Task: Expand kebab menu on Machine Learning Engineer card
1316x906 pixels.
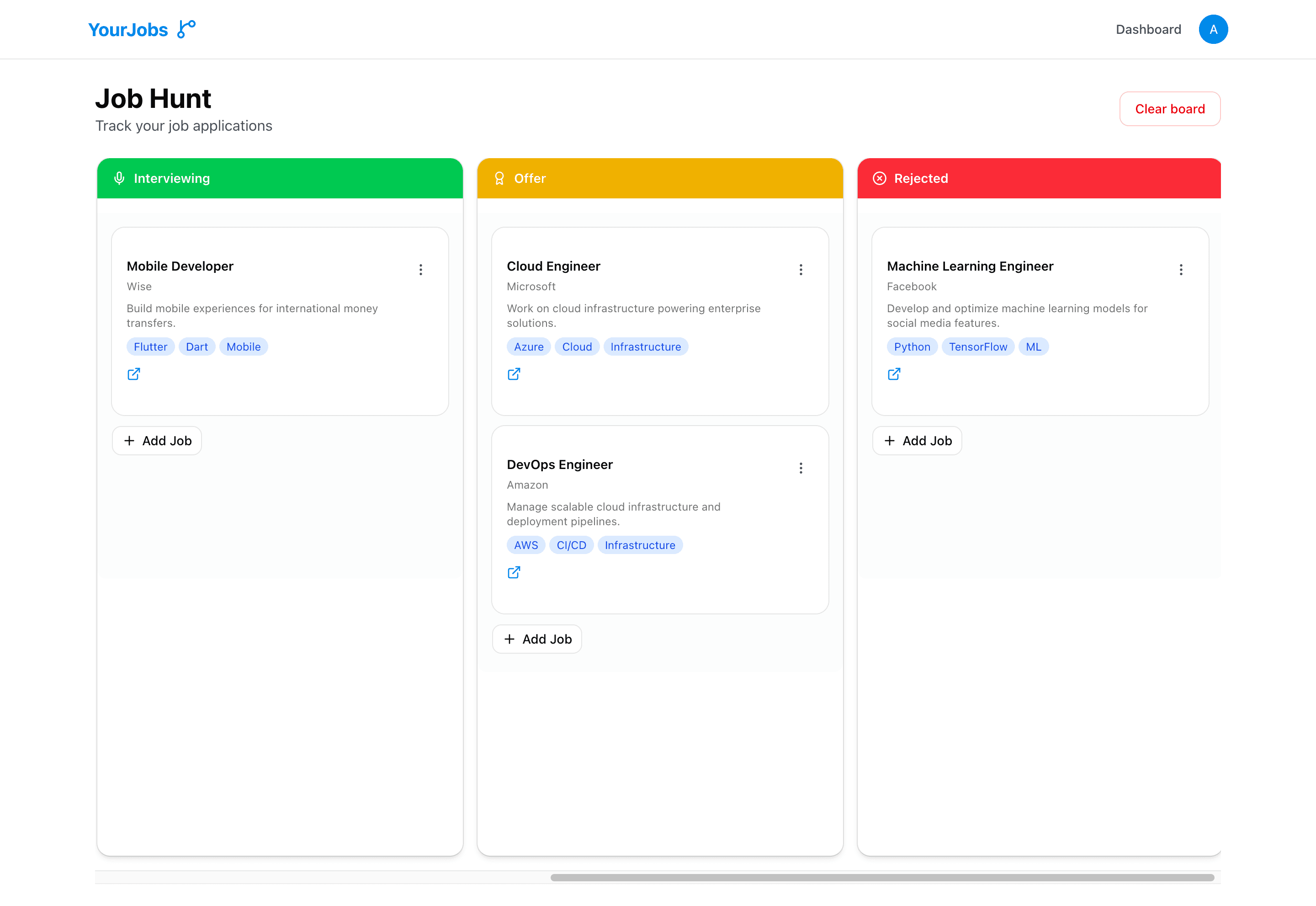Action: (1181, 270)
